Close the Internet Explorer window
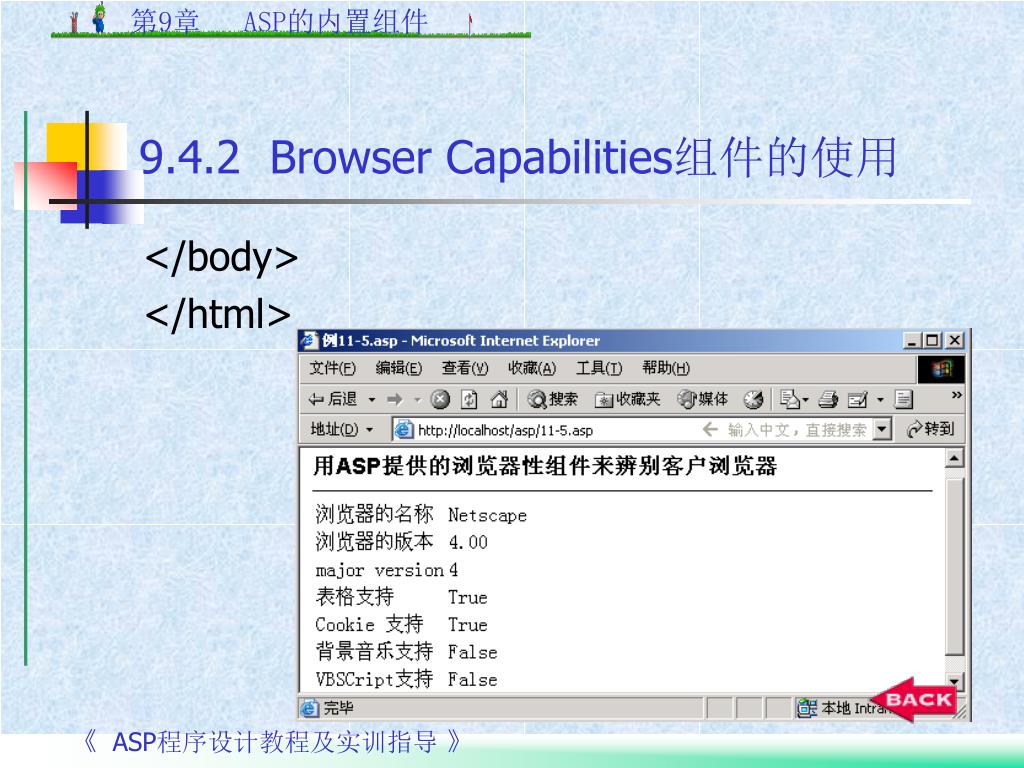Viewport: 1024px width, 768px height. pos(955,340)
